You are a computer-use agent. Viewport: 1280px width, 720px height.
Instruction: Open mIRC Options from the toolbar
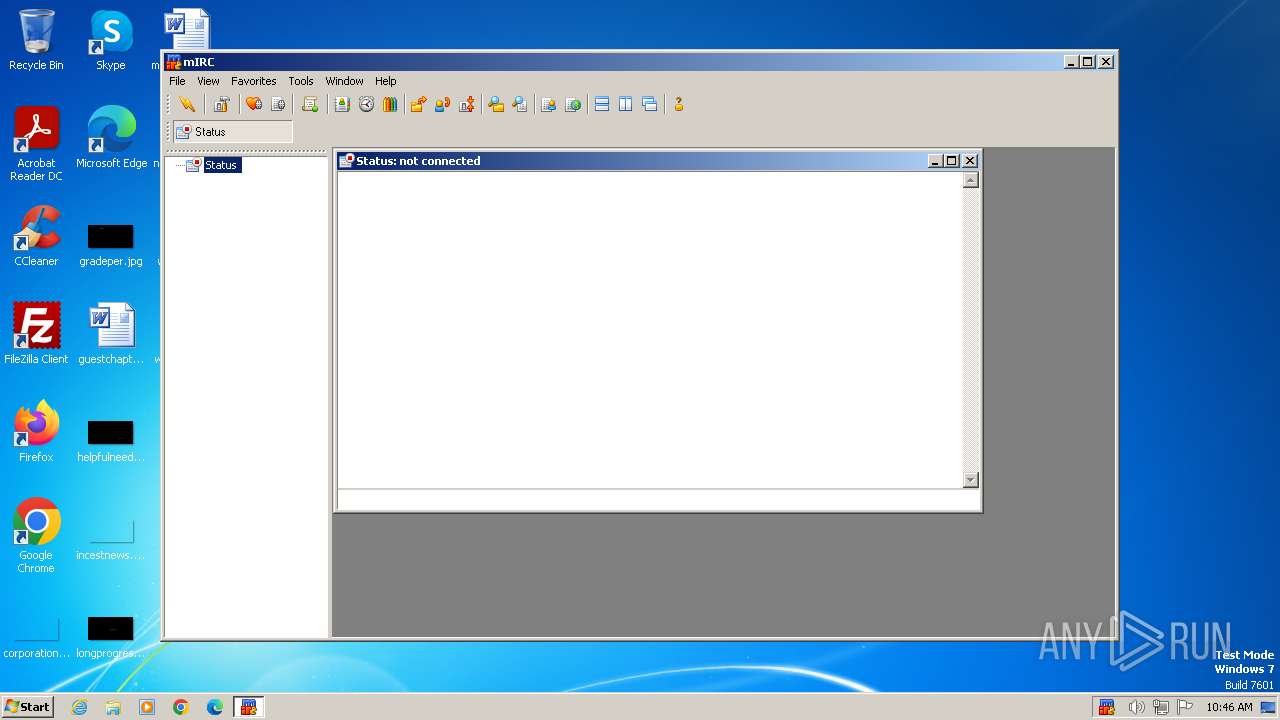(x=222, y=104)
